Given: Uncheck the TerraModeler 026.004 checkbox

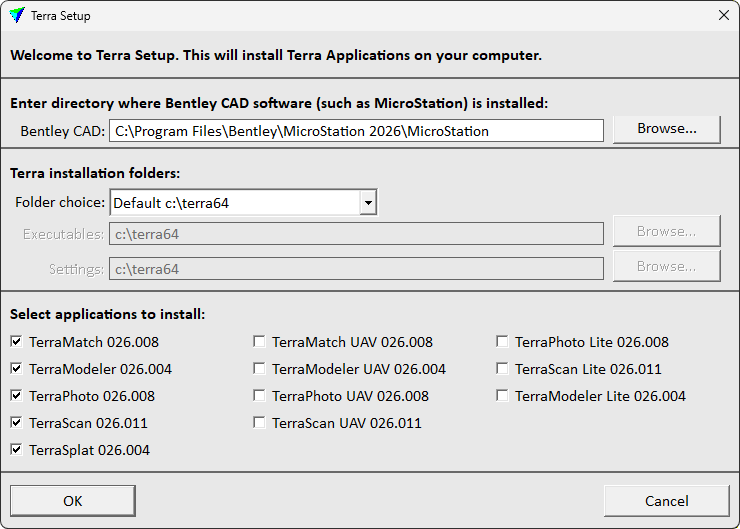Looking at the screenshot, I should click(17, 369).
